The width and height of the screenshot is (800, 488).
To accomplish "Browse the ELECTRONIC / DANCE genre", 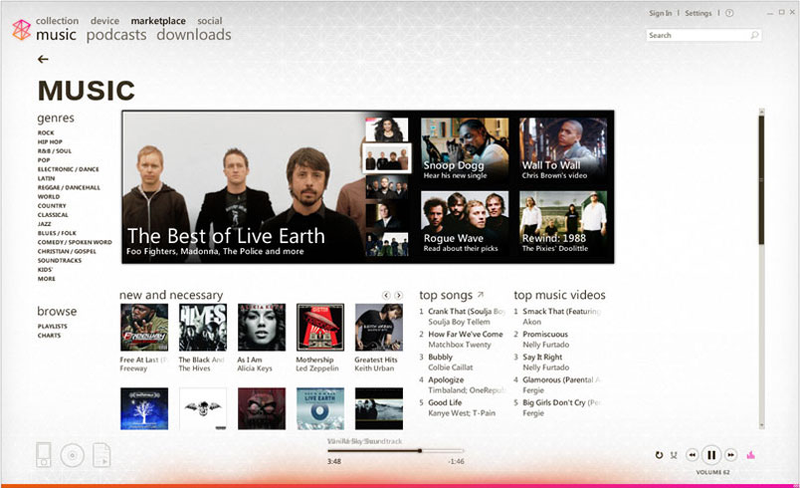I will [x=68, y=169].
